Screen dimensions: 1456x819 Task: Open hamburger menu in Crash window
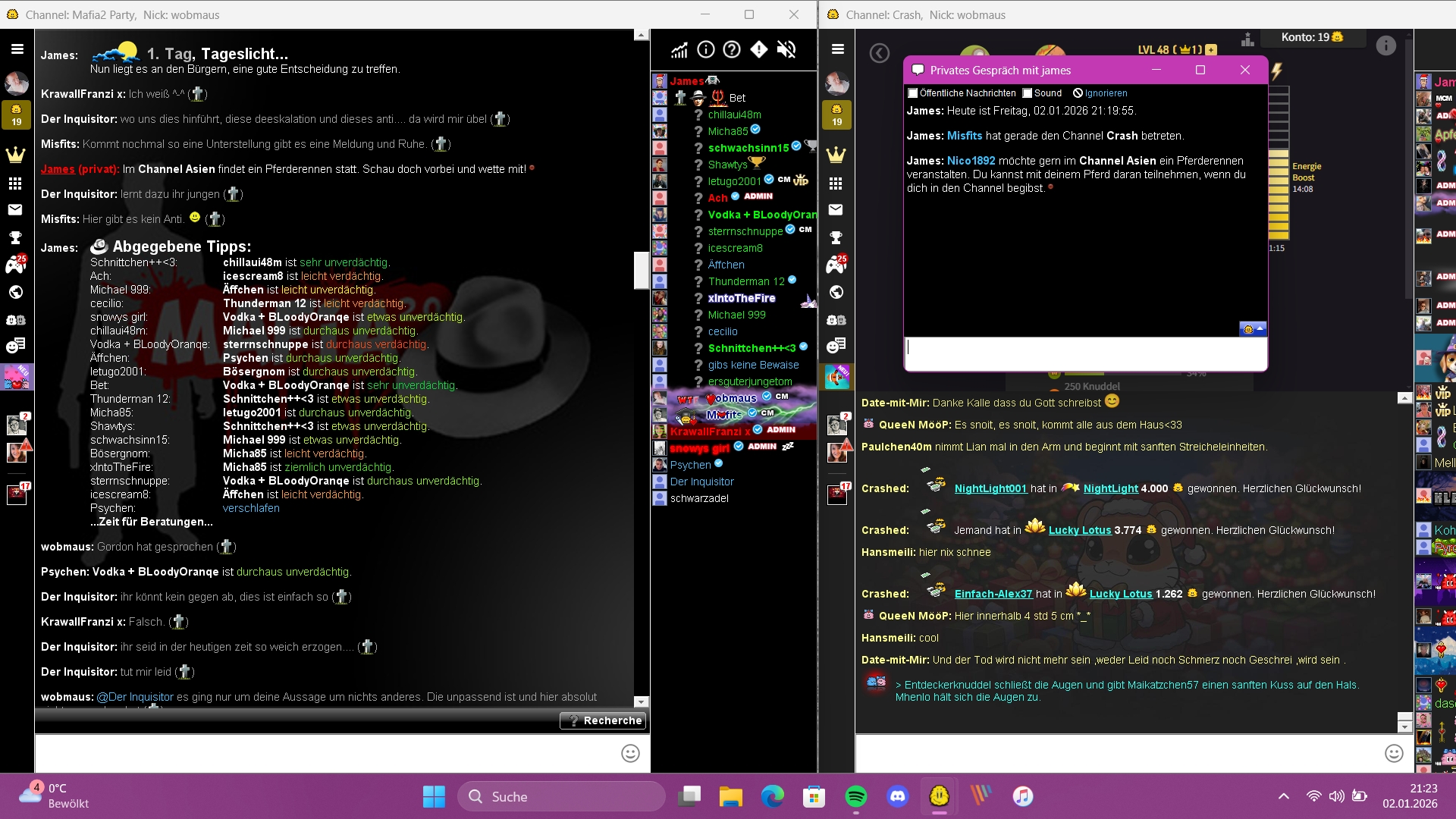837,49
